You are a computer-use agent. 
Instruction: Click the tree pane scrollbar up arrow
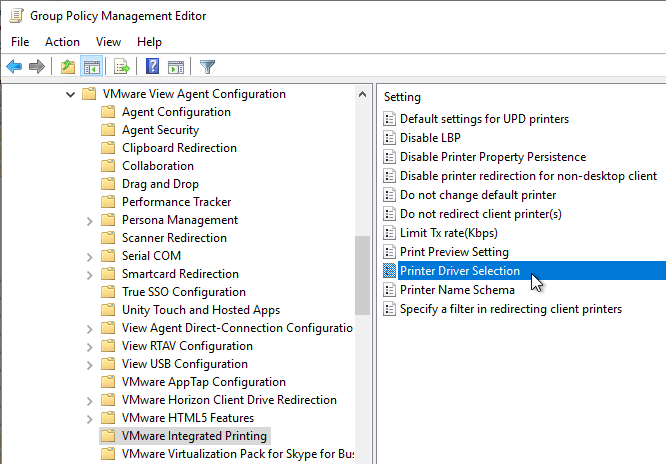tap(362, 94)
